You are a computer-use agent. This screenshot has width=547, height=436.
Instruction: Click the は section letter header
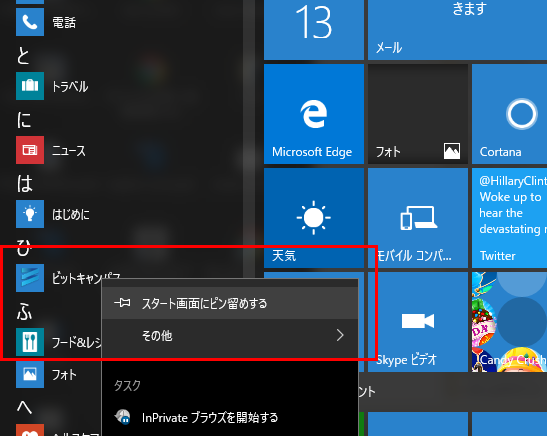click(x=24, y=183)
